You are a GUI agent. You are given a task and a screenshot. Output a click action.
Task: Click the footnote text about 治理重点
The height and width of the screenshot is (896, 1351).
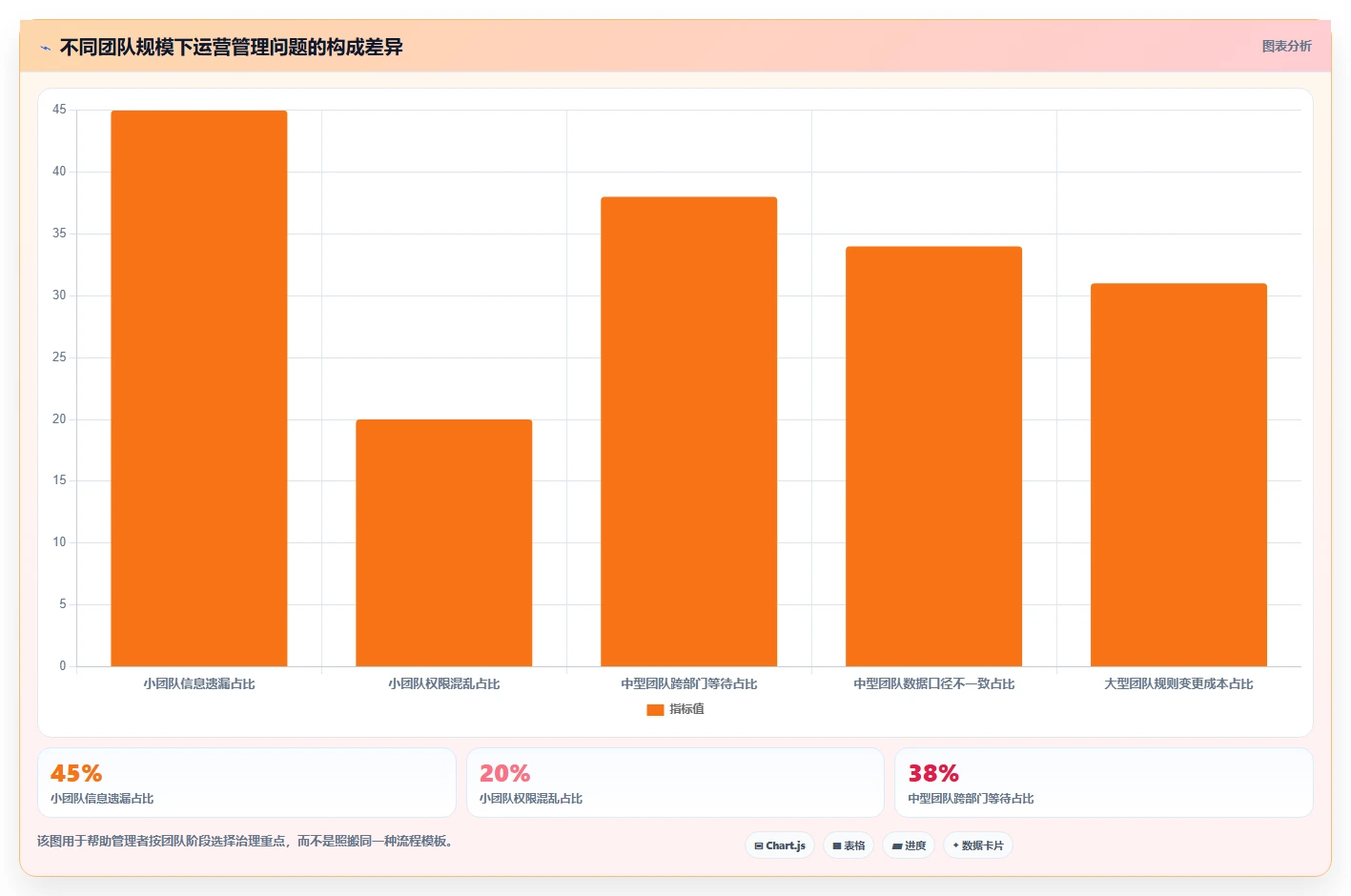(245, 841)
